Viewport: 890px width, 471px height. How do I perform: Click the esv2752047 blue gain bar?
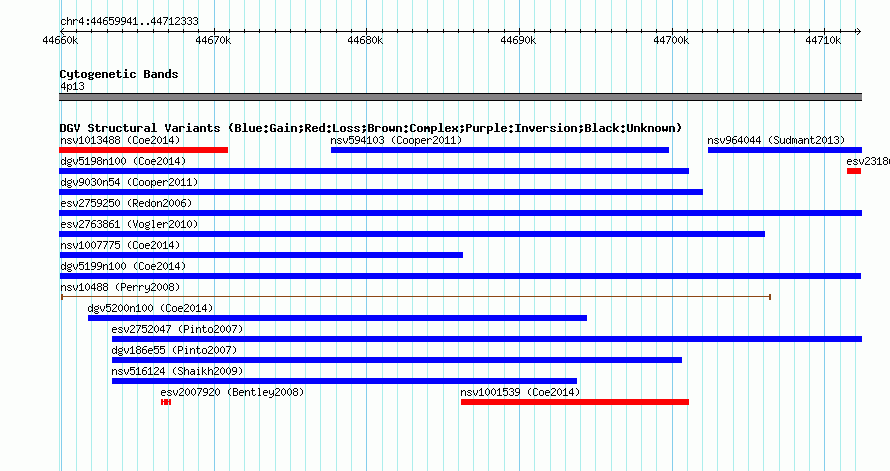(487, 339)
